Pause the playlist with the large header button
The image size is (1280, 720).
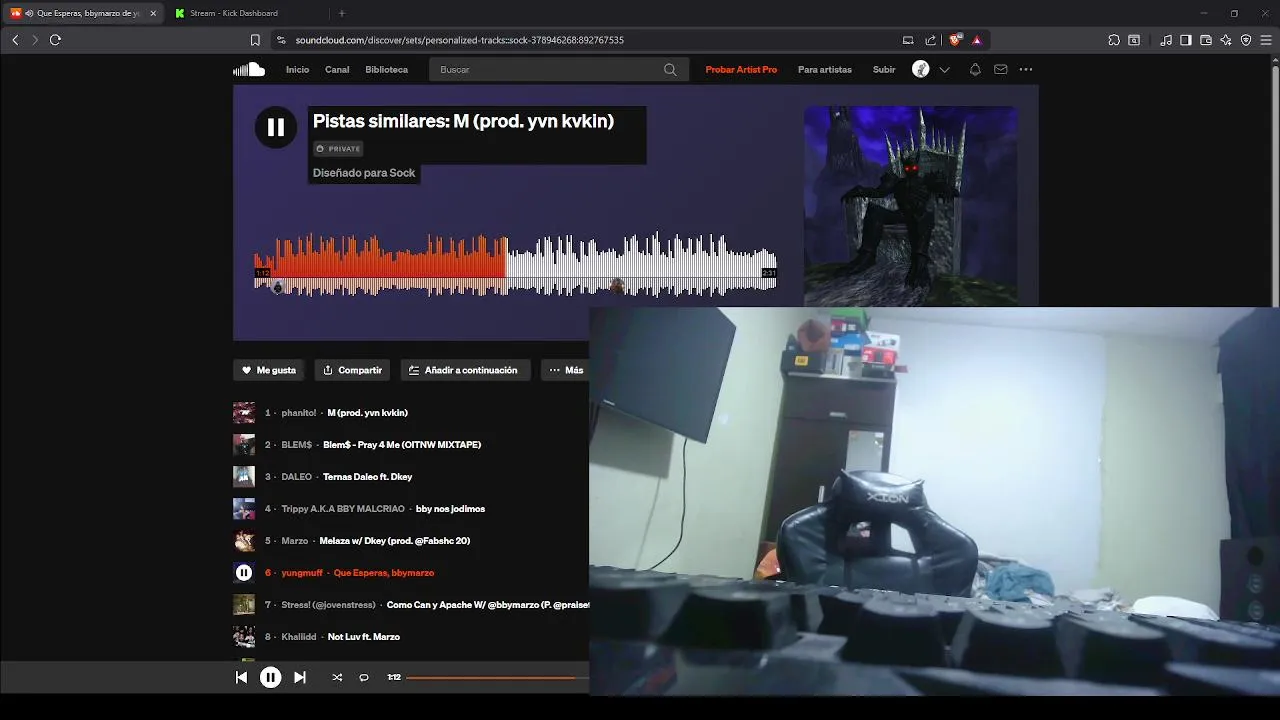pos(276,127)
